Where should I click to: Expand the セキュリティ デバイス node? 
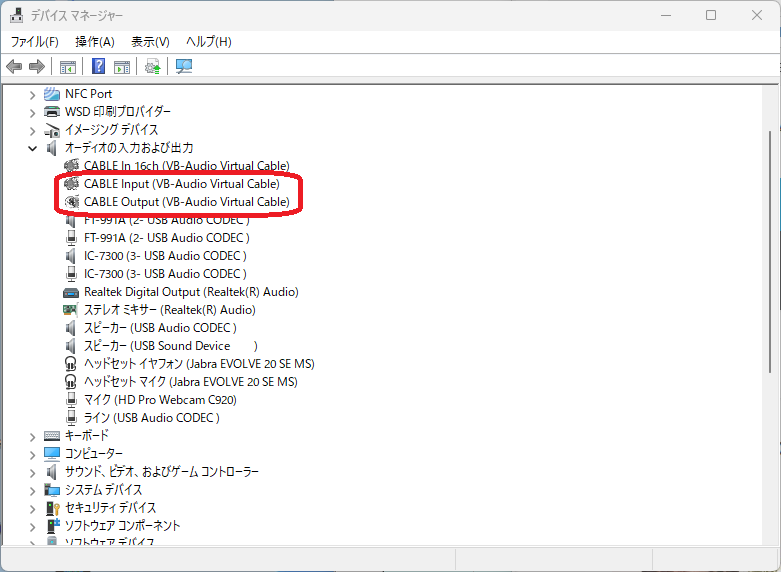point(32,509)
